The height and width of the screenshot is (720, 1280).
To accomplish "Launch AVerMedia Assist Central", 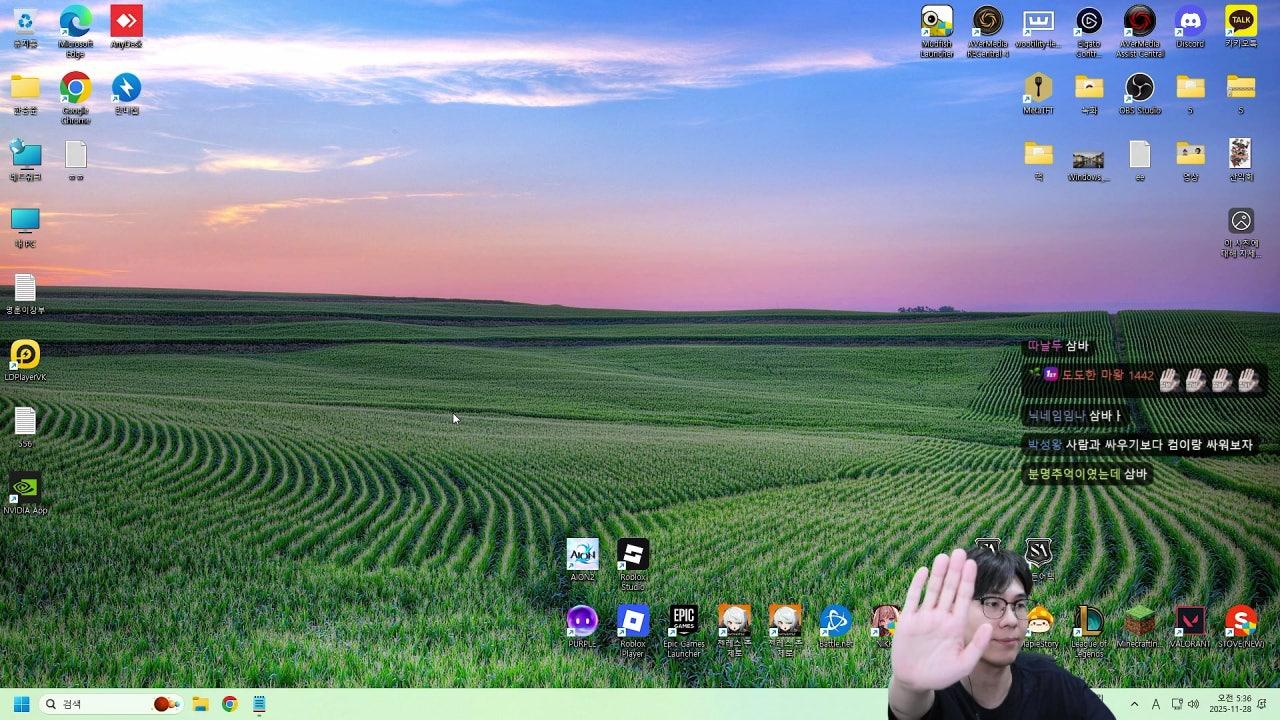I will [1139, 31].
